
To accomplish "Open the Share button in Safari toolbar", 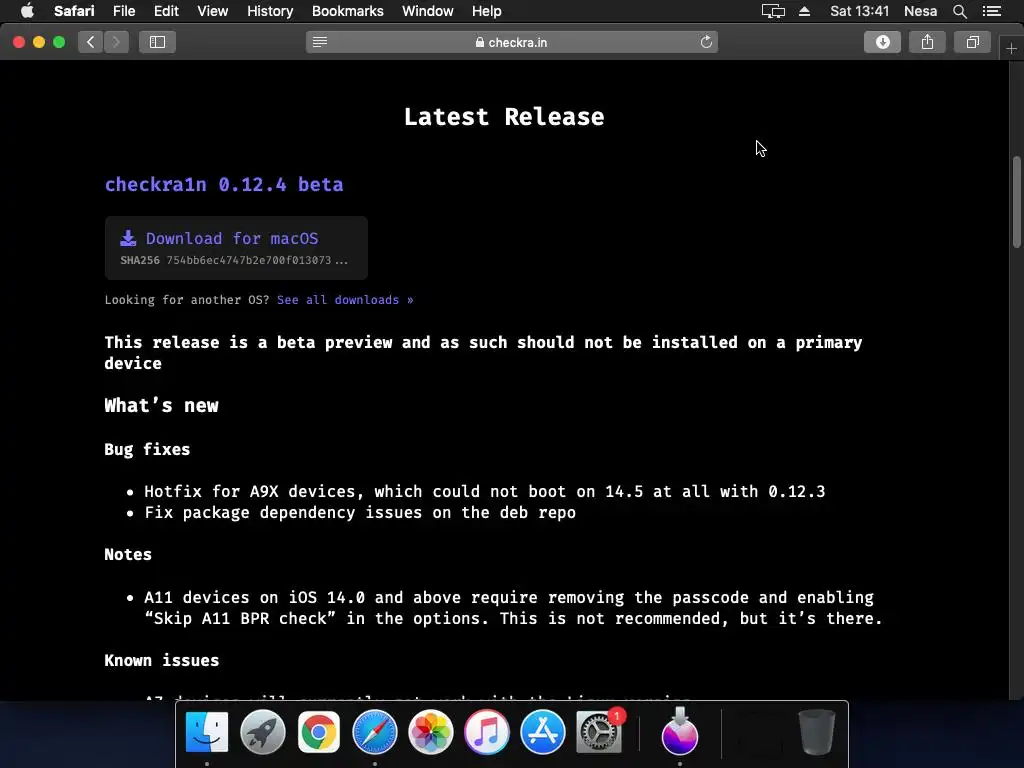I will (927, 42).
